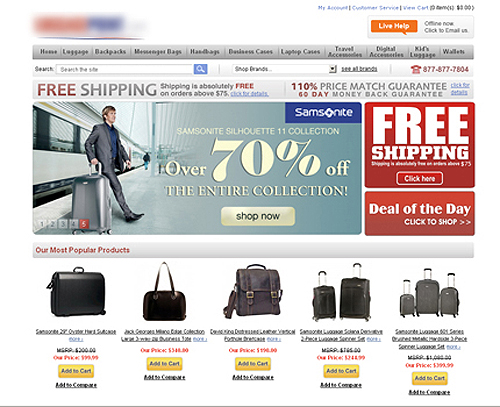Select slide 5 in banner pager
Screen dimensions: 500x407
84,224
